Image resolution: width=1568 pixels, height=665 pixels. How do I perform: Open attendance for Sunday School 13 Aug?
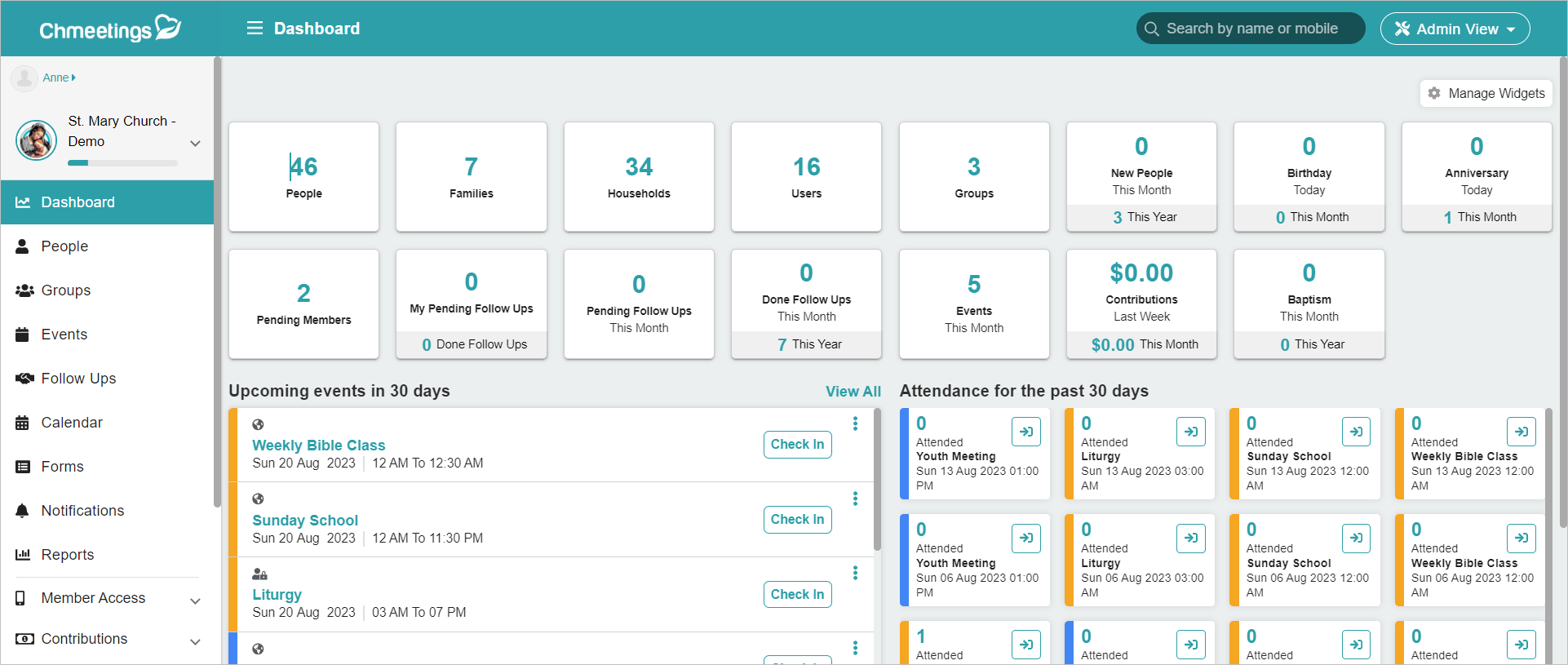[1356, 432]
